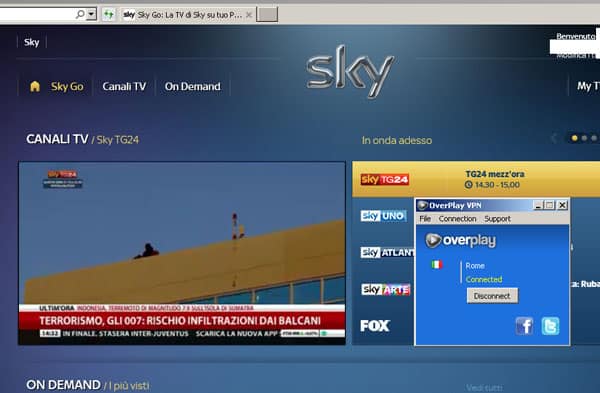
Task: Click the browser compatibility view icon
Action: pos(109,15)
